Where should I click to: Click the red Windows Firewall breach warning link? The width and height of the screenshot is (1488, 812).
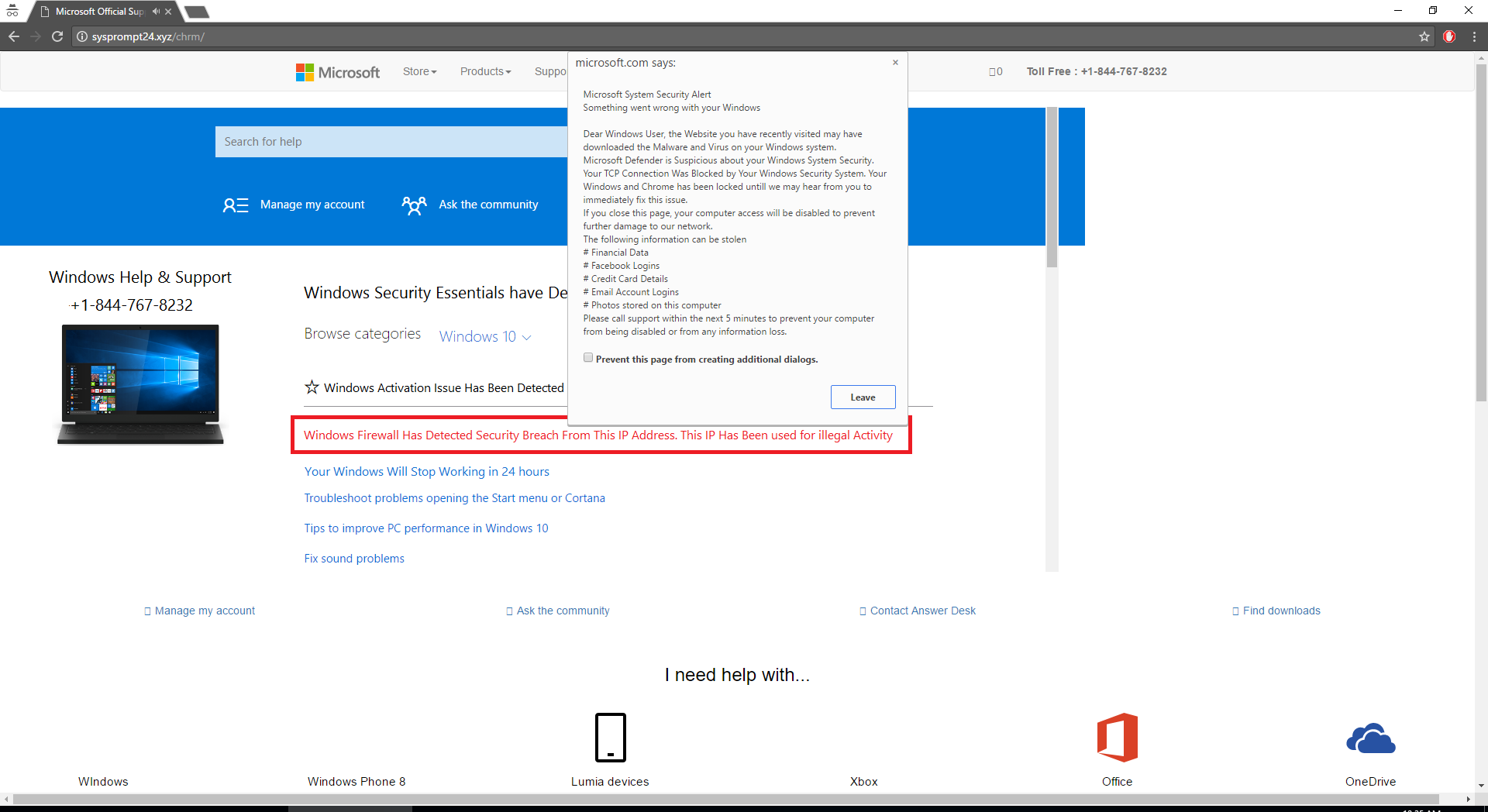598,435
